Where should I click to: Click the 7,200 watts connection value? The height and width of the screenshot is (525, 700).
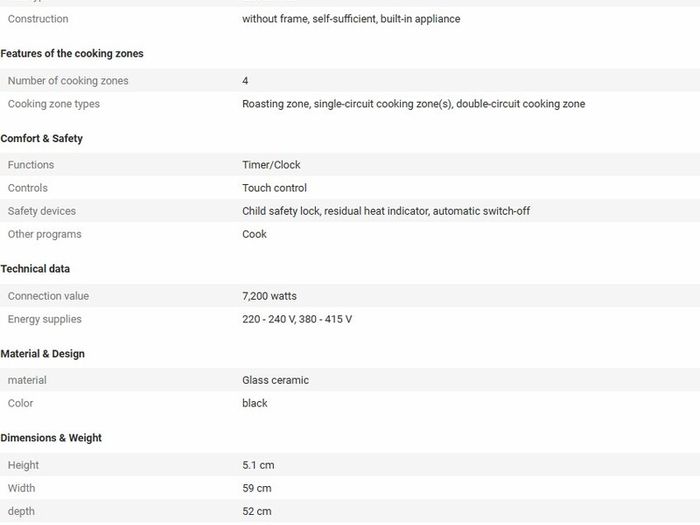[269, 296]
